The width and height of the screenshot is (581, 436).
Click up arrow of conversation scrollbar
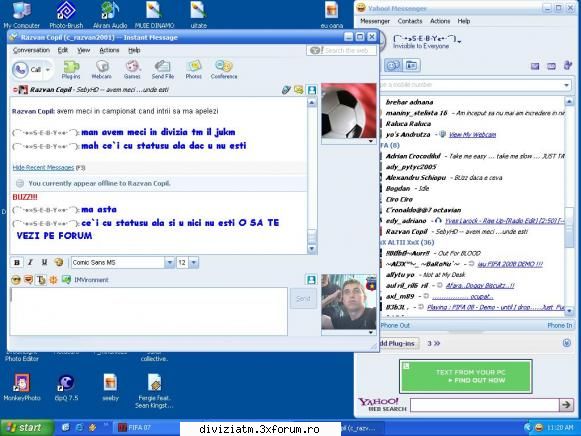click(x=312, y=103)
